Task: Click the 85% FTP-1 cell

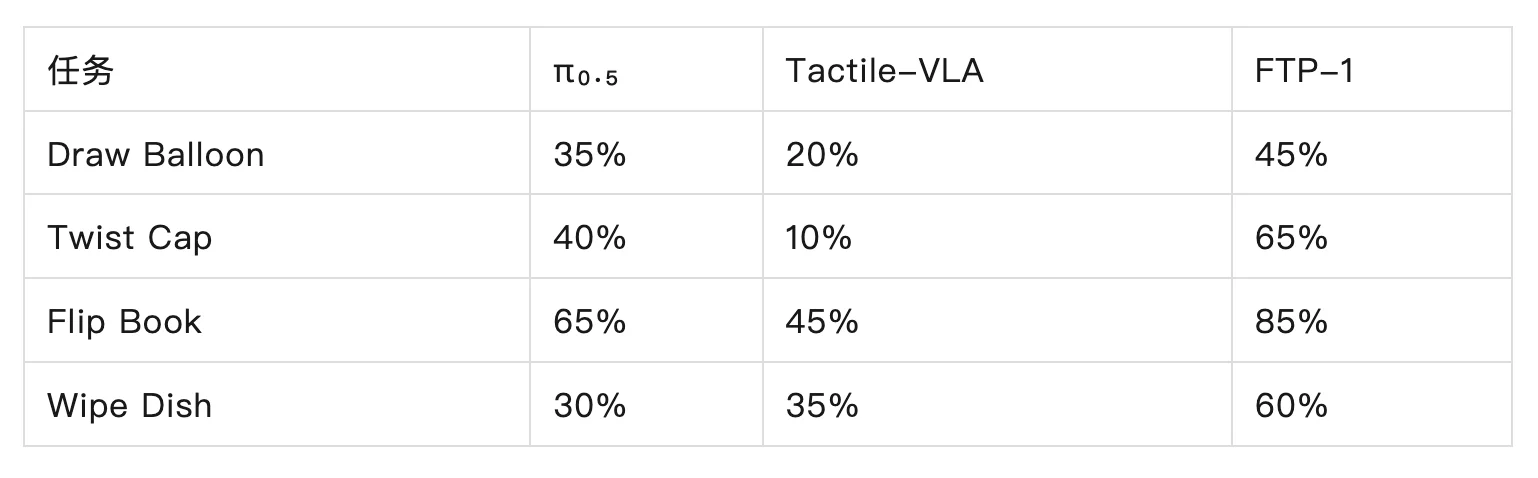Action: coord(1372,321)
